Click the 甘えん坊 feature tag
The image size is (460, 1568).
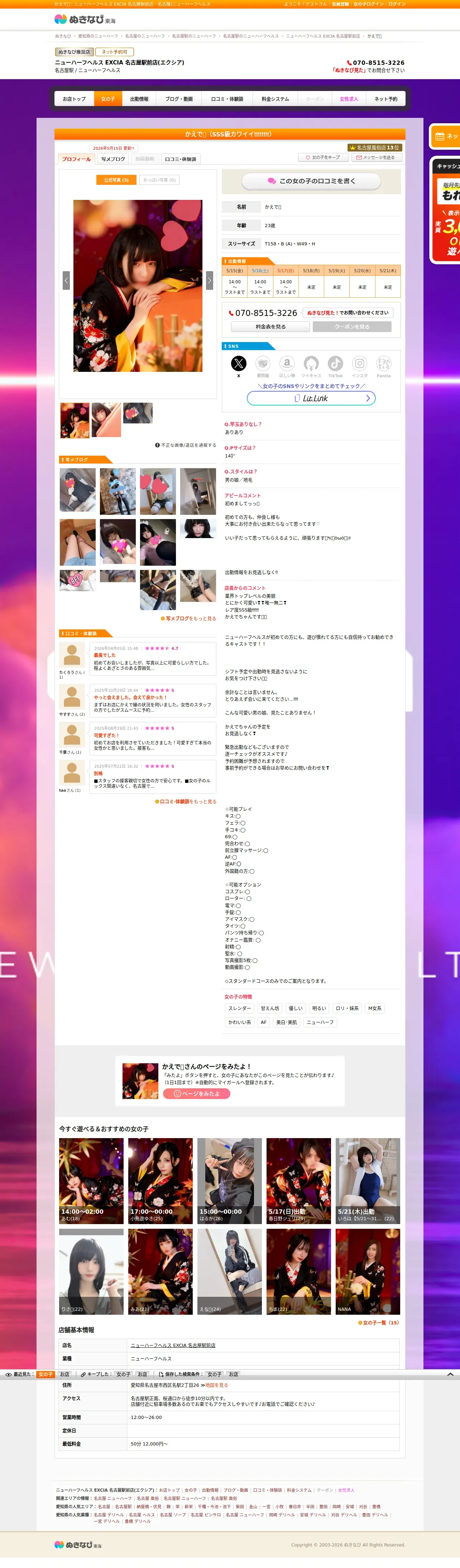(270, 1008)
